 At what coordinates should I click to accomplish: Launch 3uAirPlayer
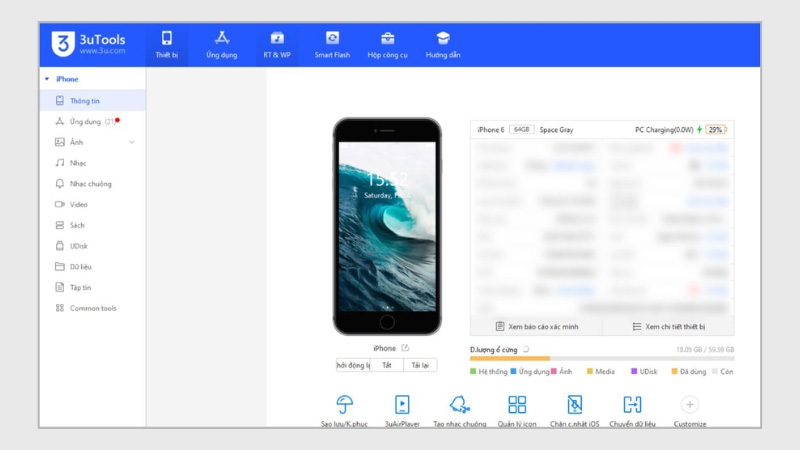tap(402, 405)
